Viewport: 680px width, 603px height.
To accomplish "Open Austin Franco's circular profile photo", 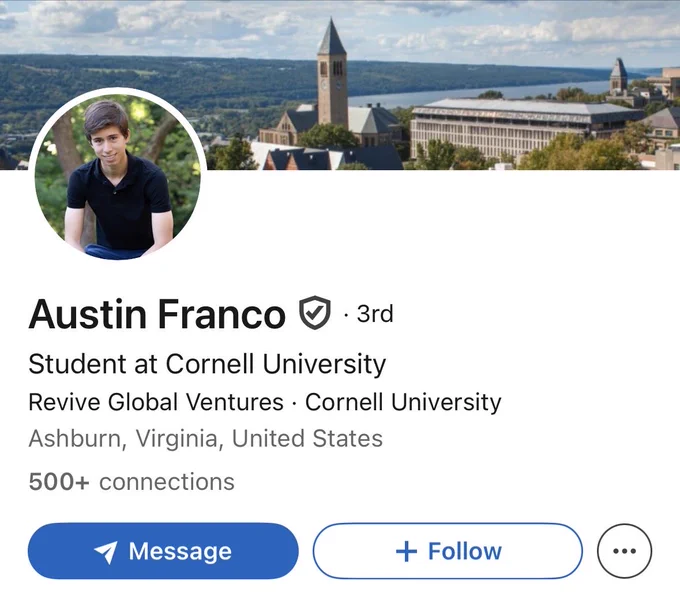I will (x=118, y=174).
